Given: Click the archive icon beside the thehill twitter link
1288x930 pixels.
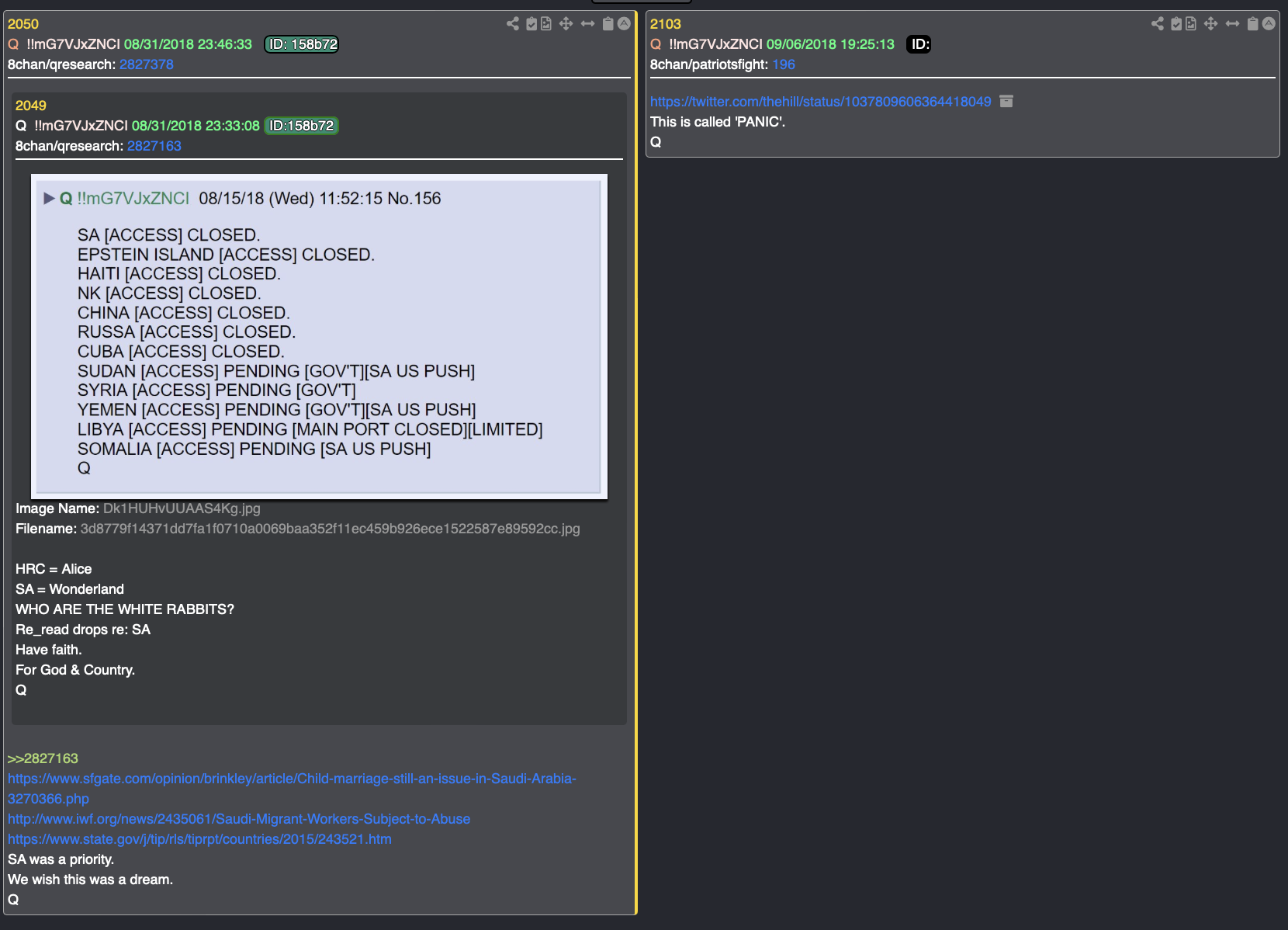Looking at the screenshot, I should click(1006, 101).
